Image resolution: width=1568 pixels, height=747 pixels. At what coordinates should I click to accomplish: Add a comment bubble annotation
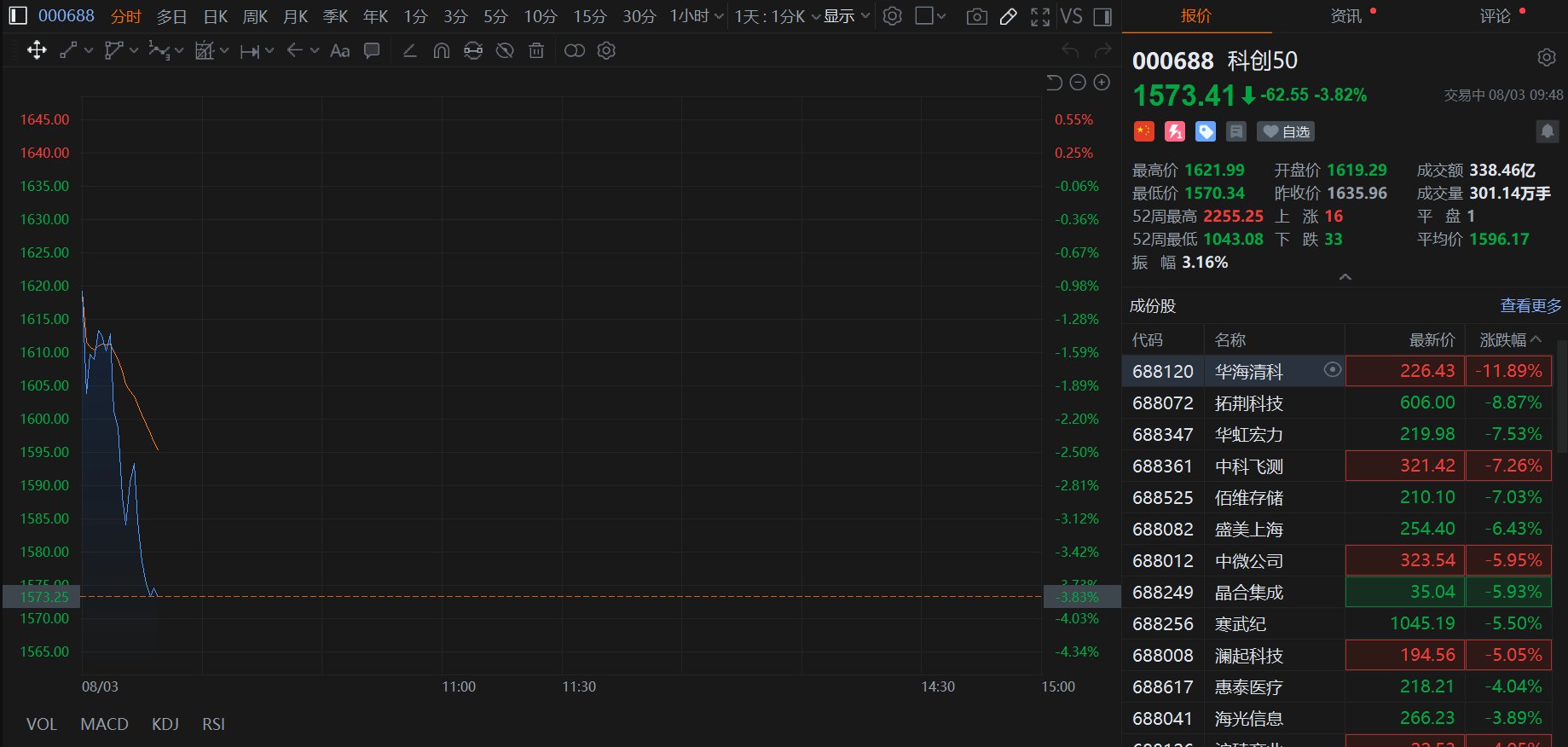point(372,50)
